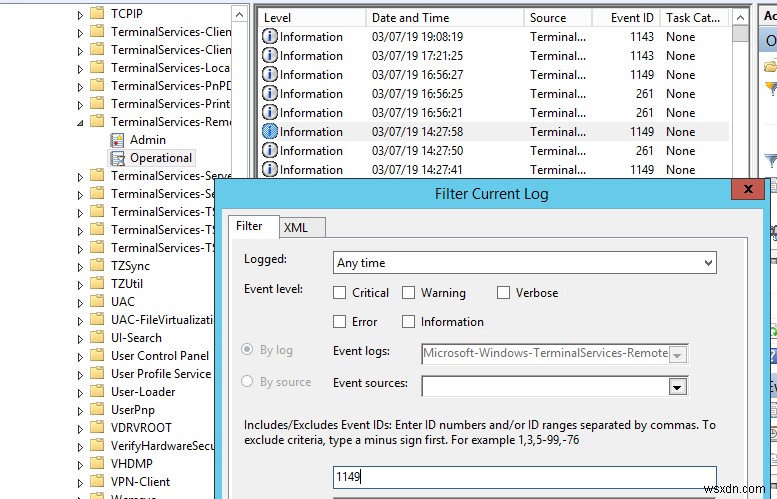The image size is (777, 499).
Task: Open the Event sources dropdown
Action: pyautogui.click(x=677, y=386)
